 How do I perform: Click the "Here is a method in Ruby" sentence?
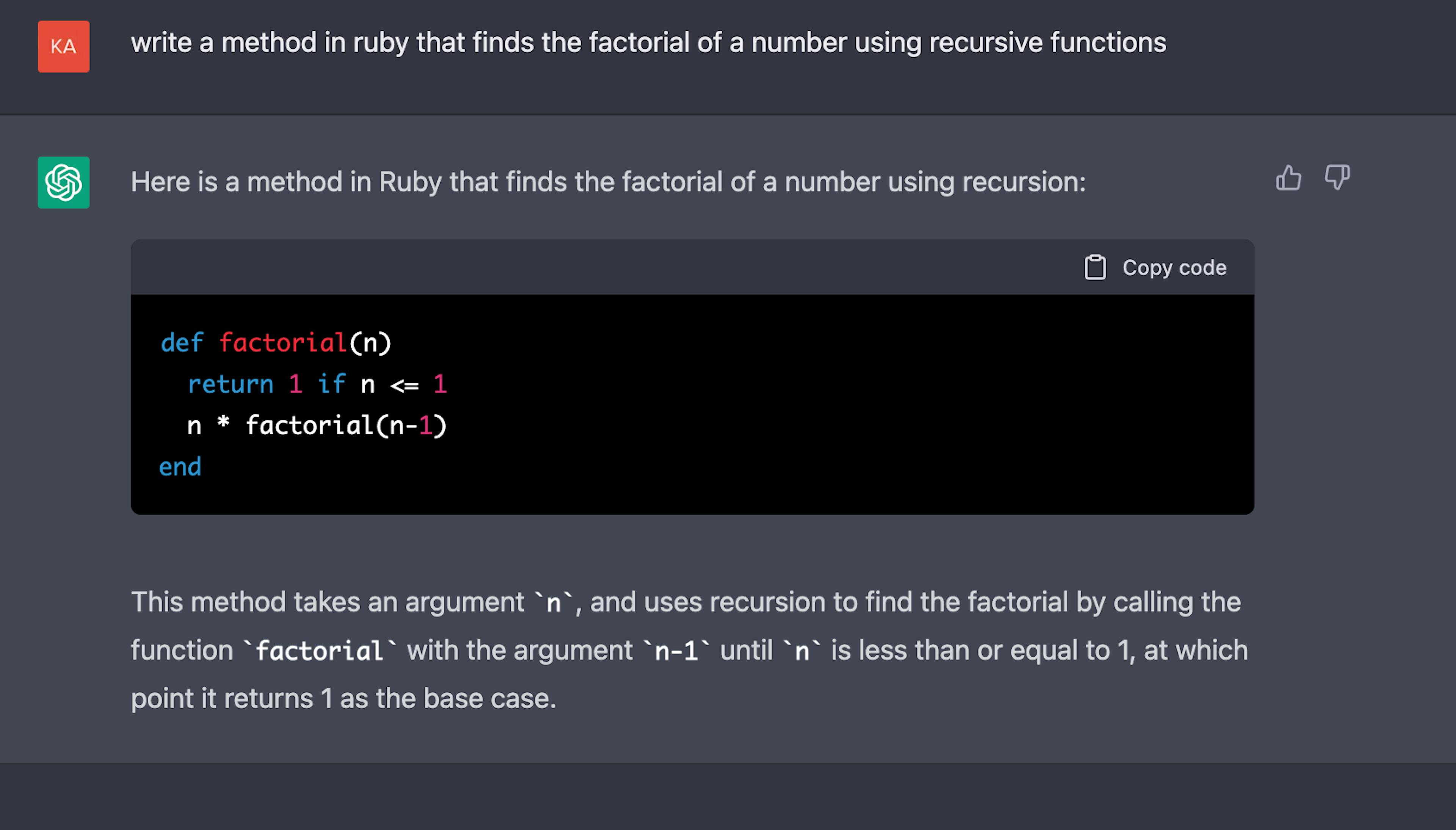click(x=608, y=182)
